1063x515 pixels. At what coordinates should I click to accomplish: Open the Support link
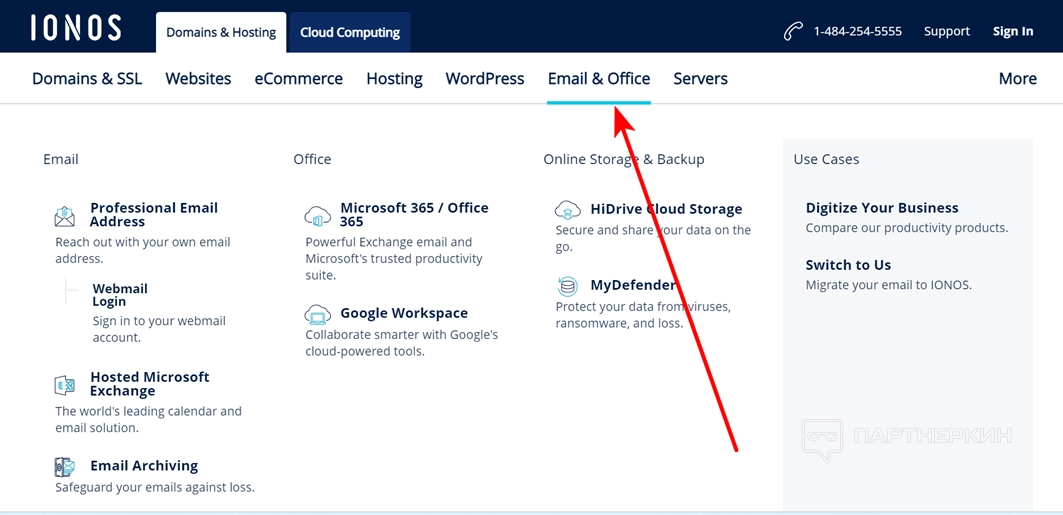tap(947, 31)
